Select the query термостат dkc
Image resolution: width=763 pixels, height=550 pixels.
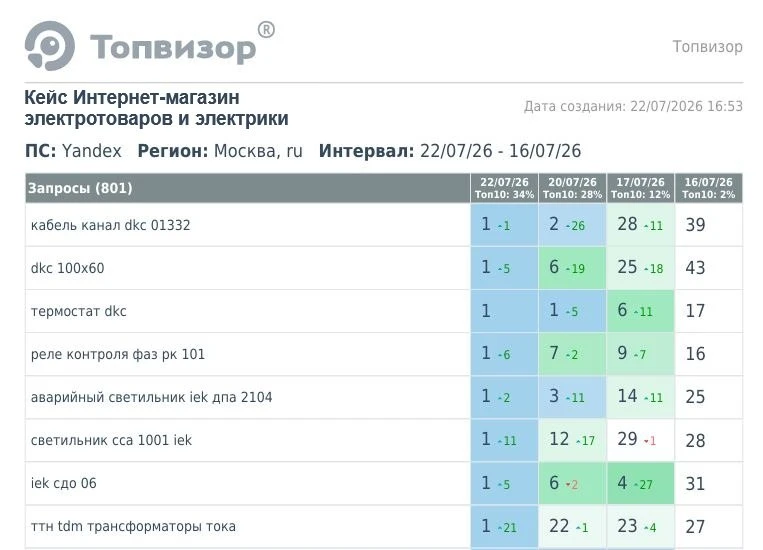tap(79, 311)
